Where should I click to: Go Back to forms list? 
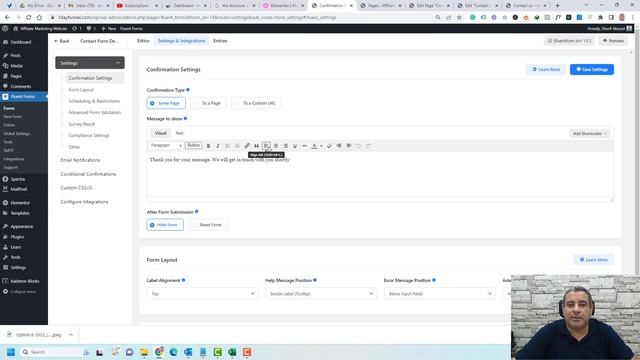click(62, 41)
